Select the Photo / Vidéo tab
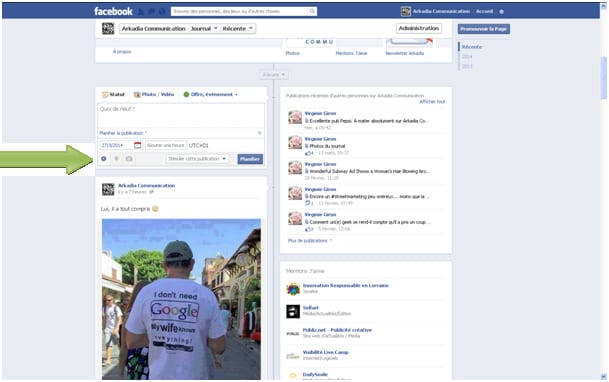This screenshot has width=609, height=382. [x=154, y=94]
